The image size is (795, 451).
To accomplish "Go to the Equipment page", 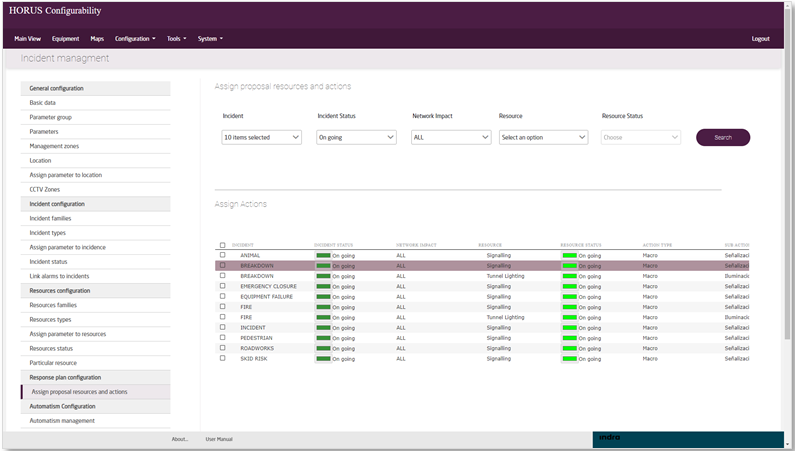I will pyautogui.click(x=65, y=39).
